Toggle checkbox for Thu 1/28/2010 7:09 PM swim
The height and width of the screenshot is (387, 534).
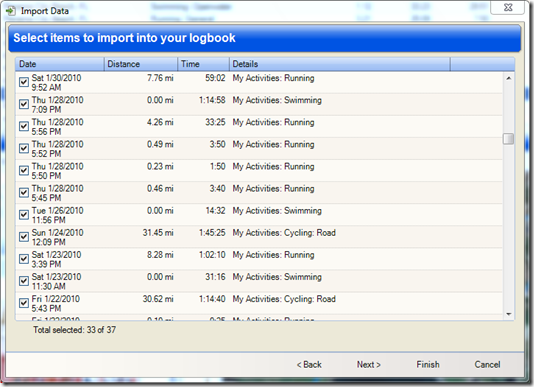(x=24, y=104)
